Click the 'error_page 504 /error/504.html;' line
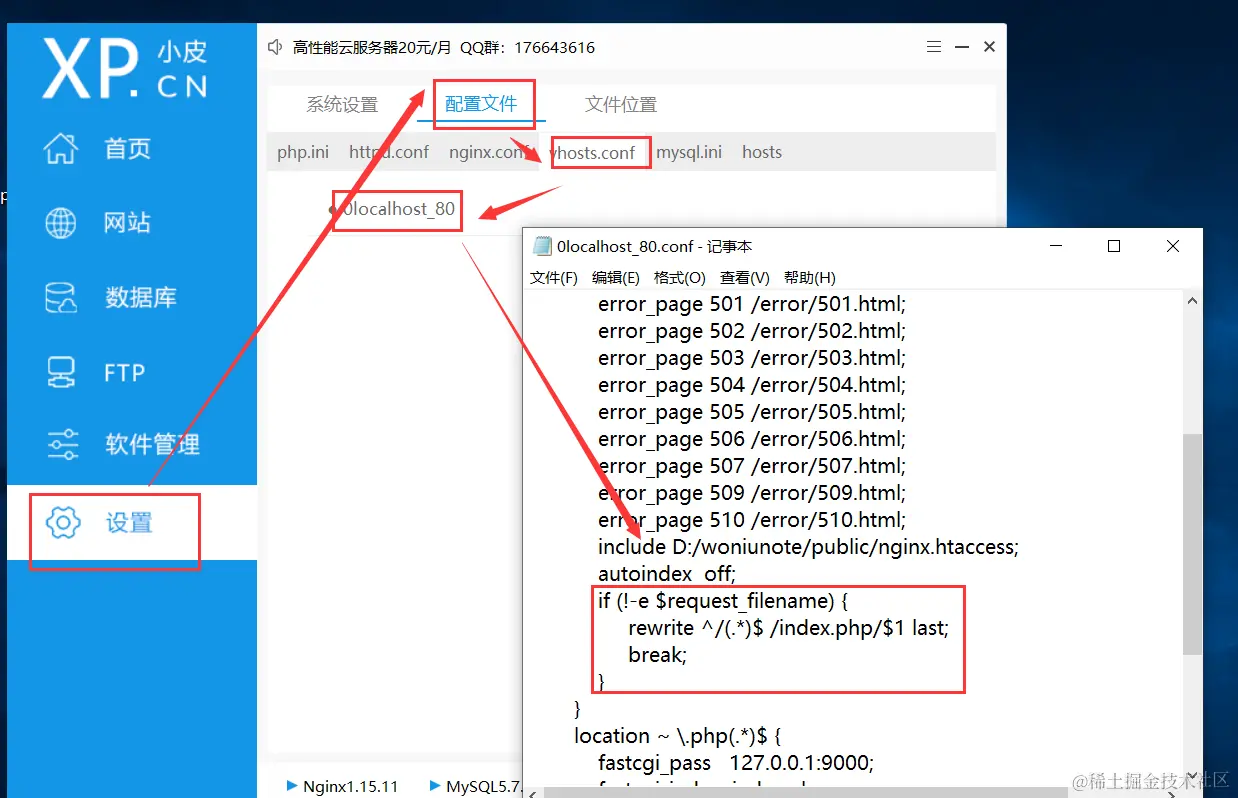1238x798 pixels. (752, 385)
